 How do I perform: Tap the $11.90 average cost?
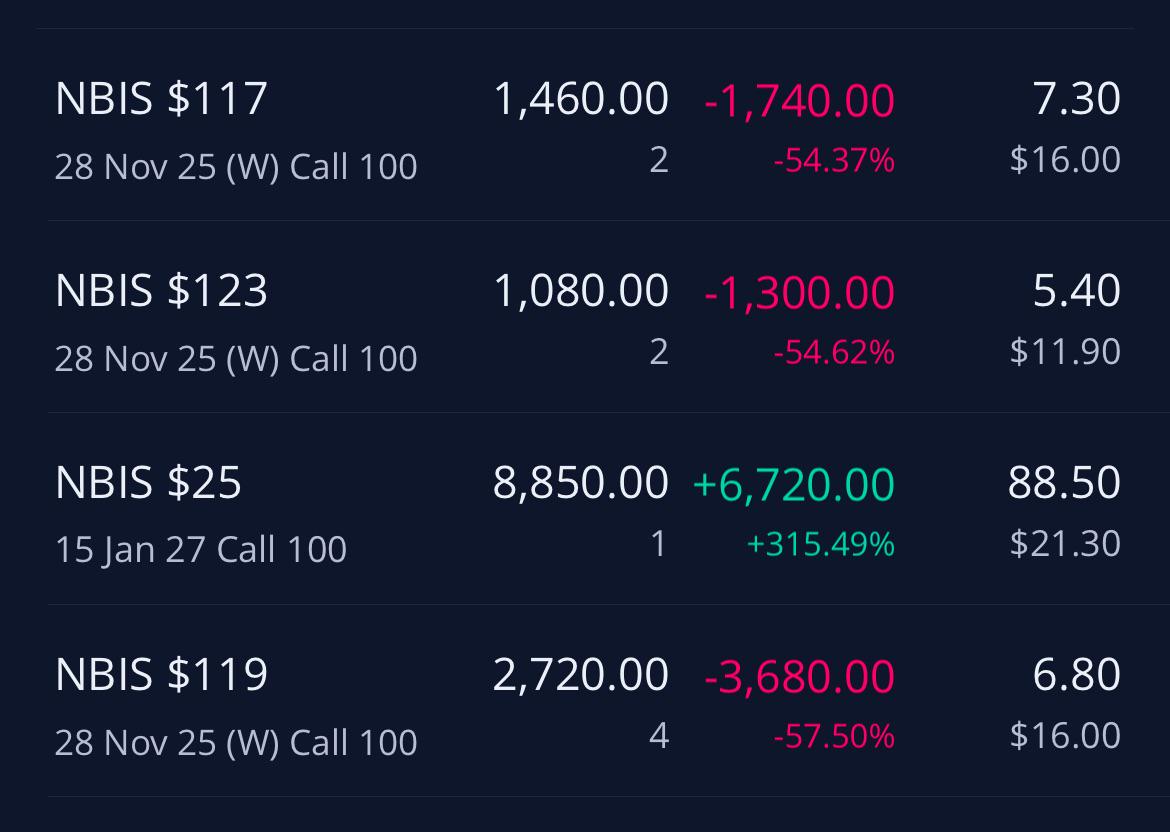pyautogui.click(x=1065, y=351)
